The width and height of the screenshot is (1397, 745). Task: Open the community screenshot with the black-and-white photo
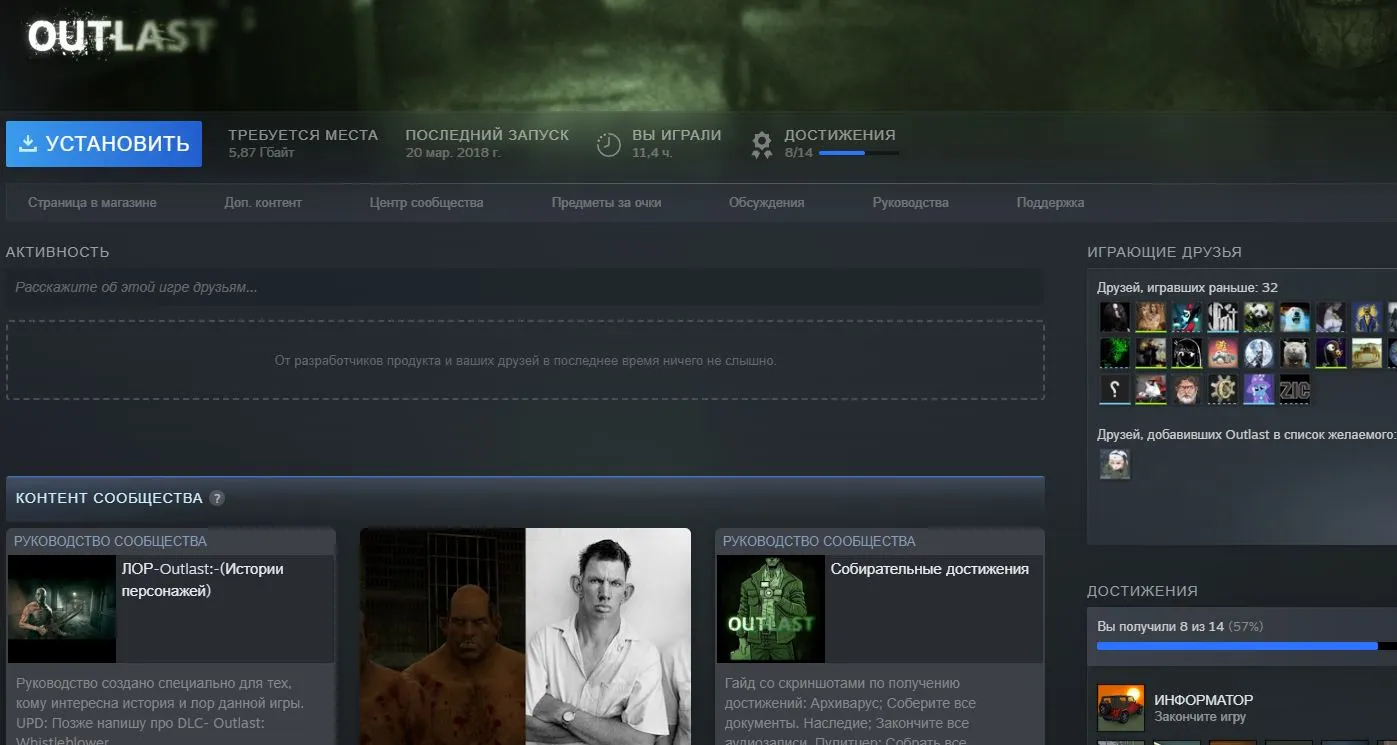point(525,636)
